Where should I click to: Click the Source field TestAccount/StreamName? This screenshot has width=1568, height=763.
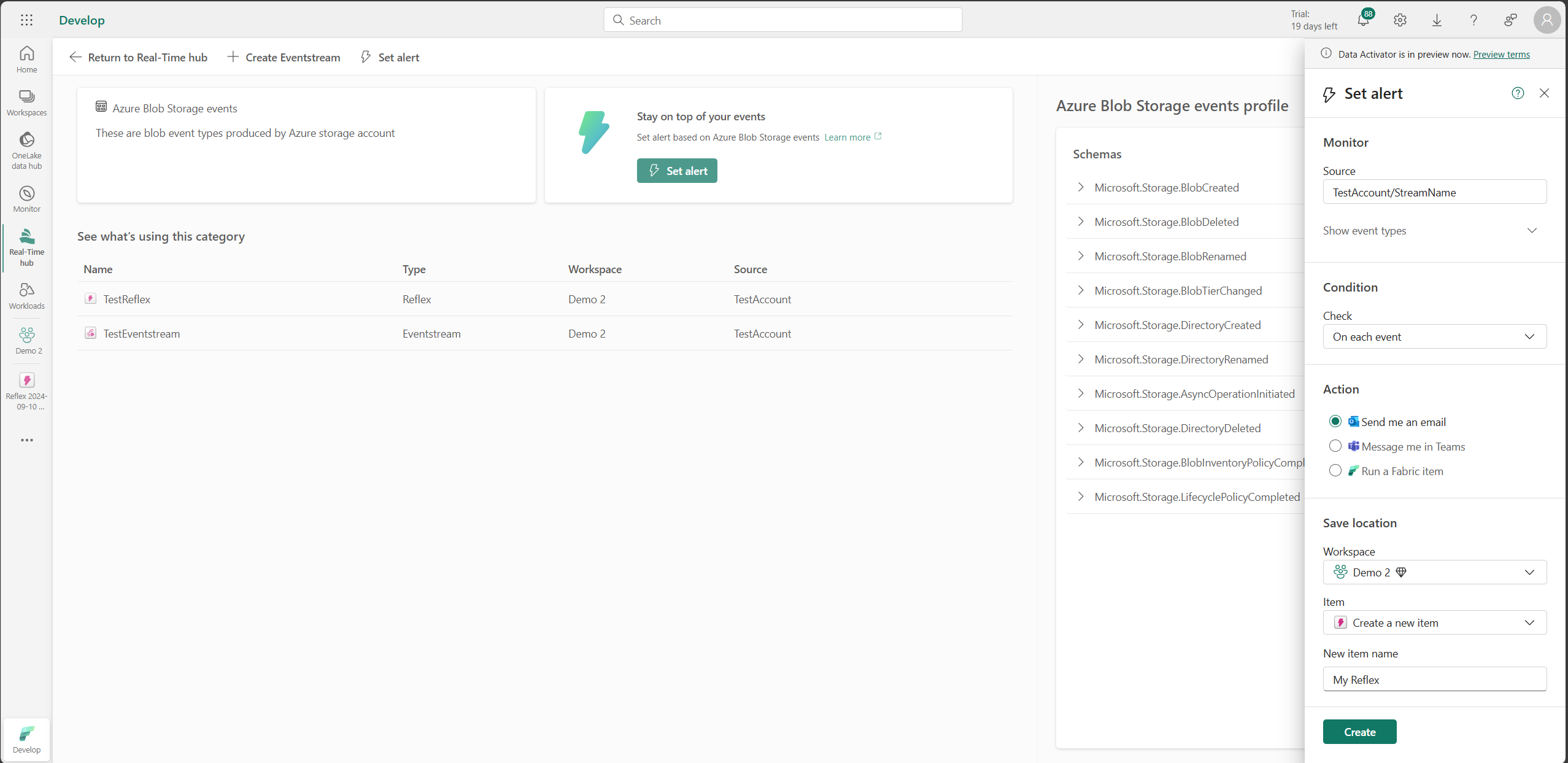(x=1434, y=192)
